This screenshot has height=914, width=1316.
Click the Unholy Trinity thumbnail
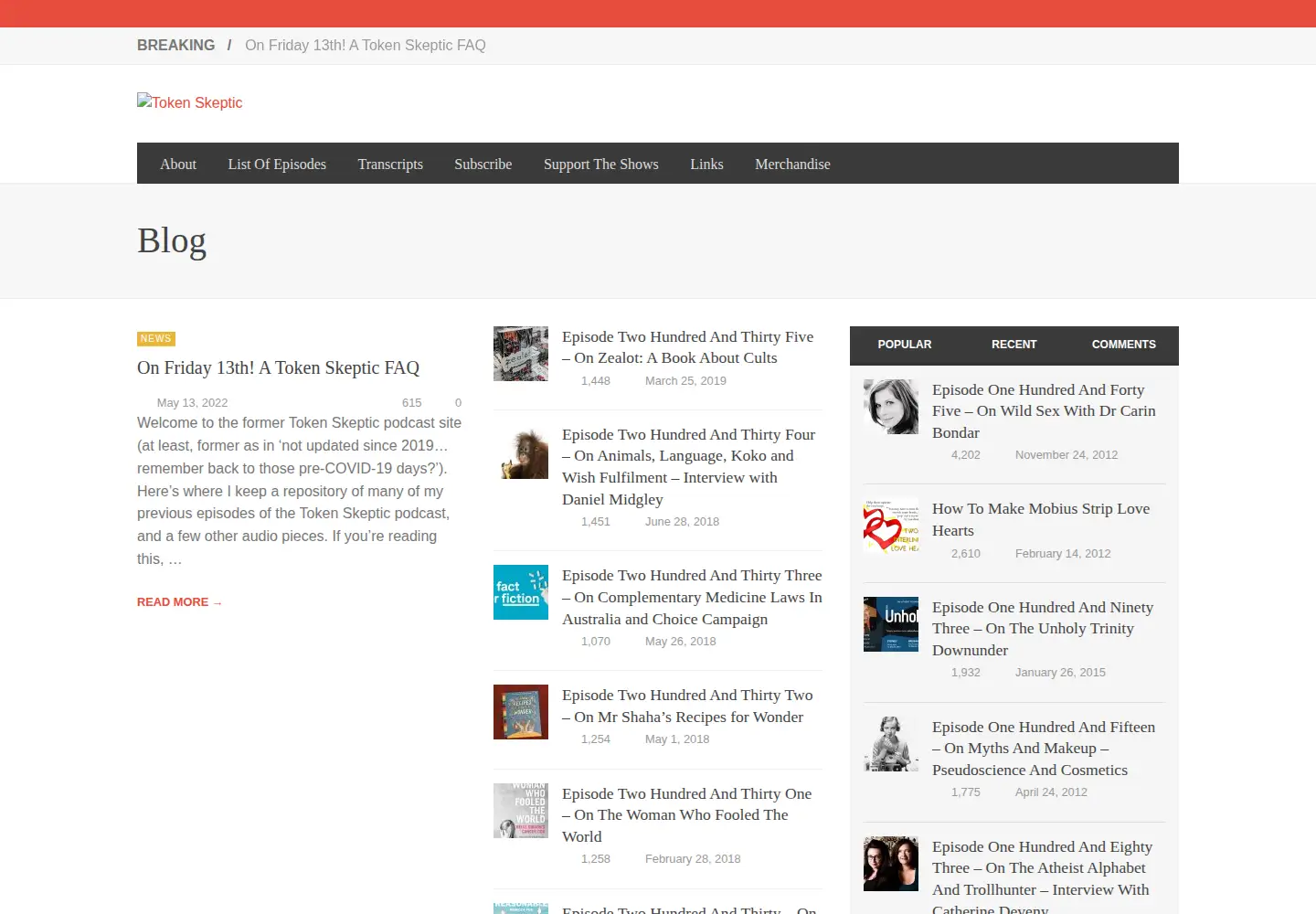[x=891, y=624]
